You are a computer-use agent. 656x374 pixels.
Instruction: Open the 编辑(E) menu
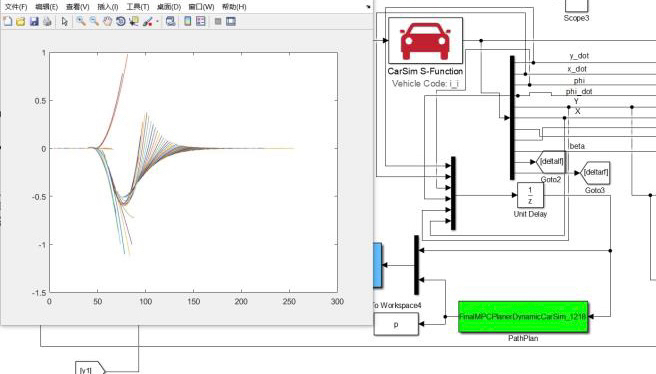click(46, 7)
